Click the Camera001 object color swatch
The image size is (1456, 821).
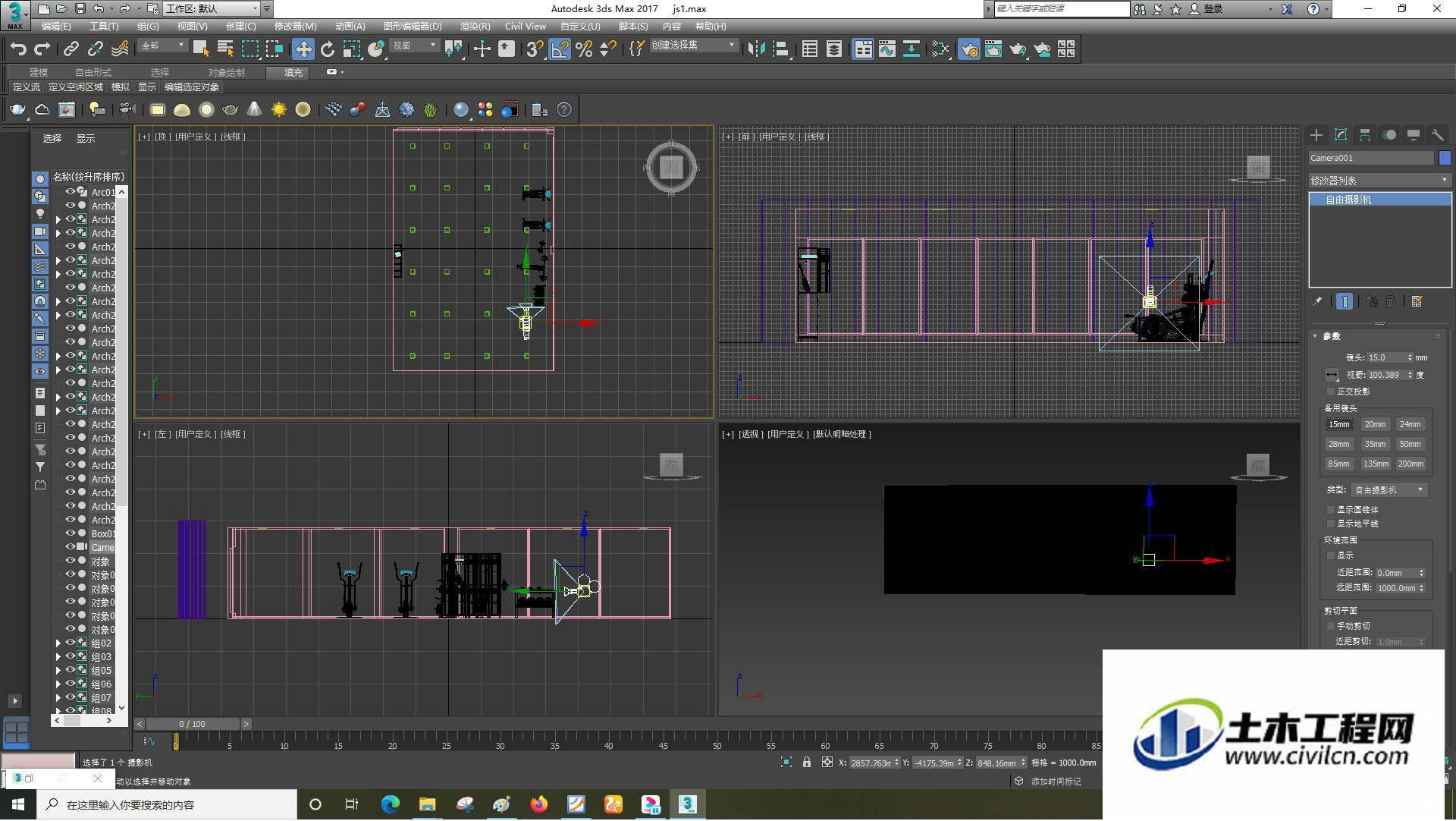1445,158
